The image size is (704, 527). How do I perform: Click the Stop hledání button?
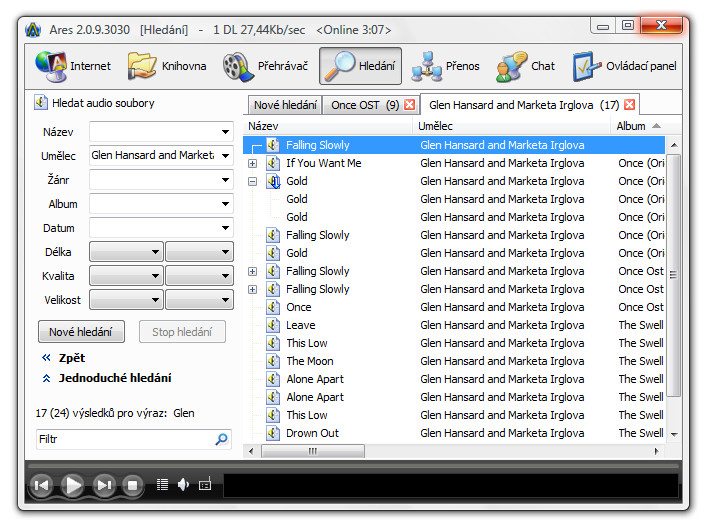182,332
